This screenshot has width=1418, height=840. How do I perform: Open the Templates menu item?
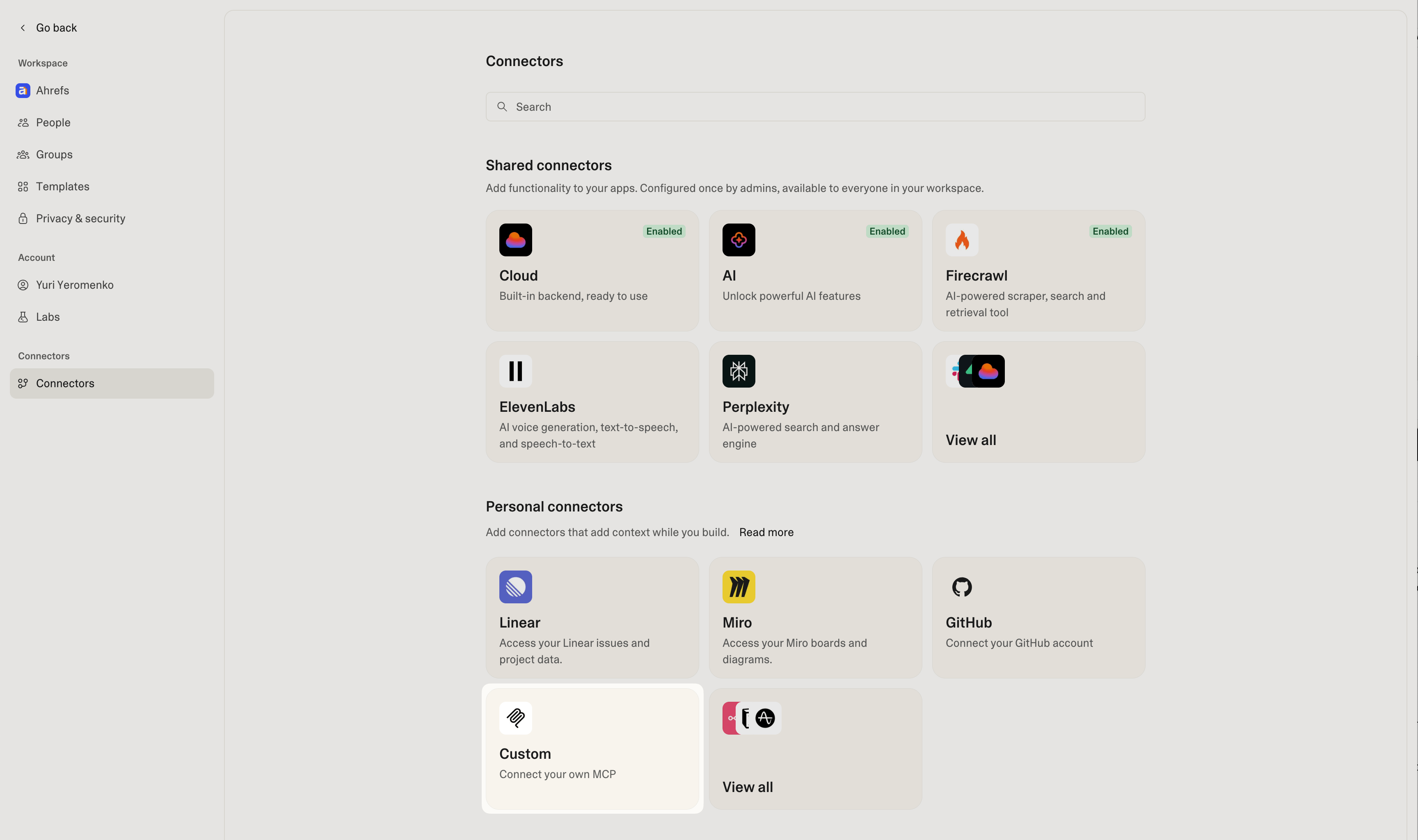coord(62,187)
